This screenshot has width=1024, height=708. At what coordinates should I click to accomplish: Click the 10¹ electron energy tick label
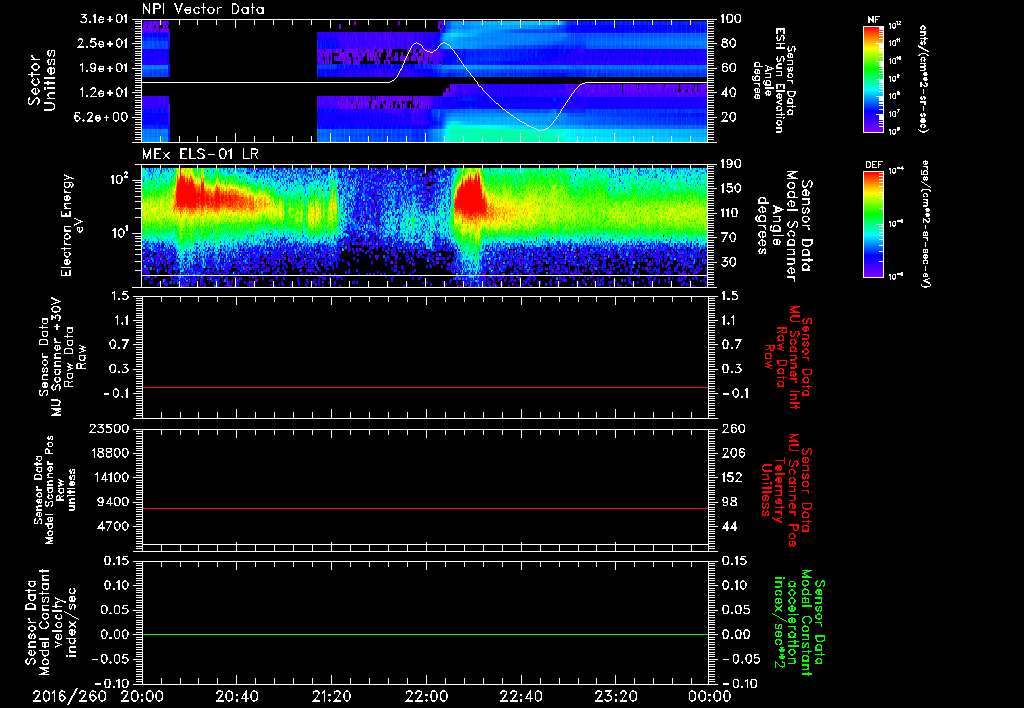point(119,233)
